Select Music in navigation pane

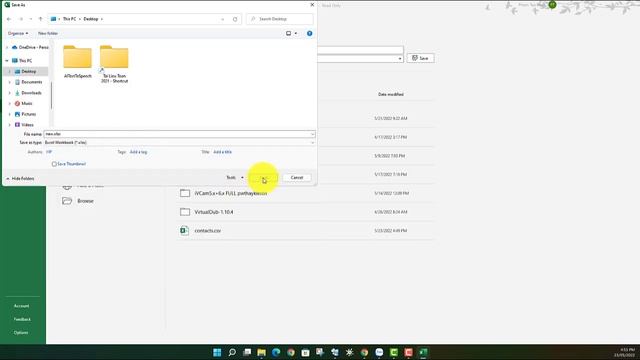click(24, 103)
